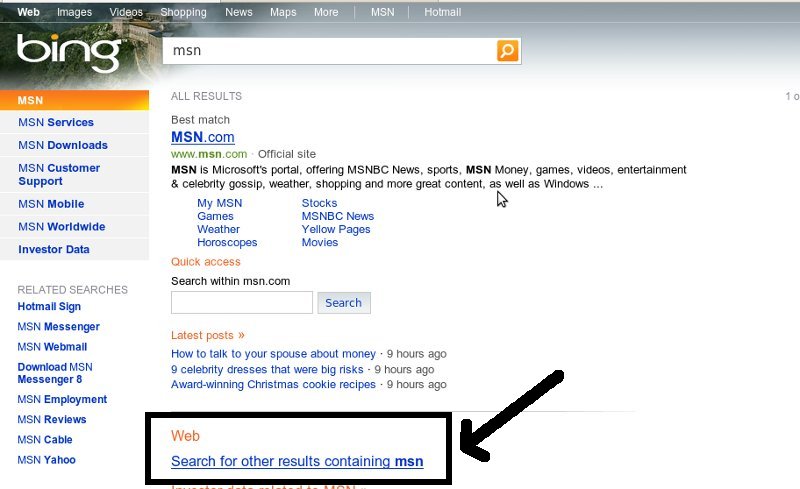Viewport: 800px width, 489px height.
Task: Click the www.msn.com green URL
Action: coord(209,154)
